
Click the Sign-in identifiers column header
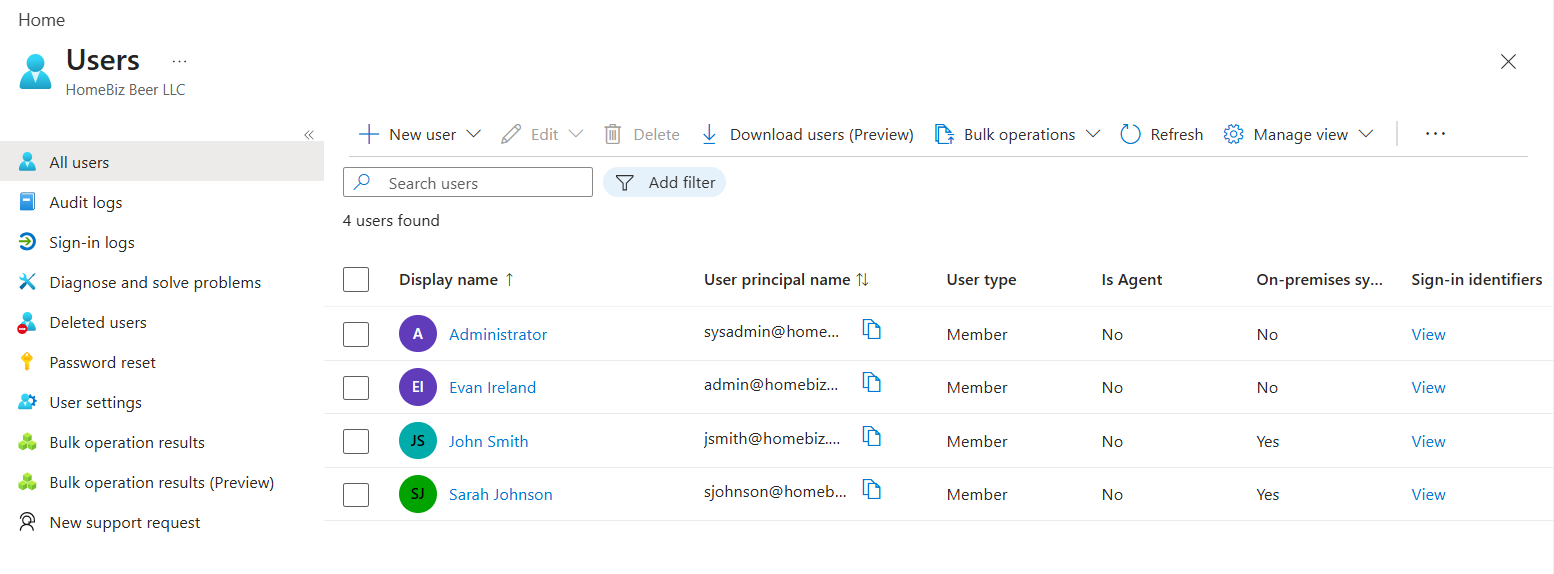click(1476, 280)
